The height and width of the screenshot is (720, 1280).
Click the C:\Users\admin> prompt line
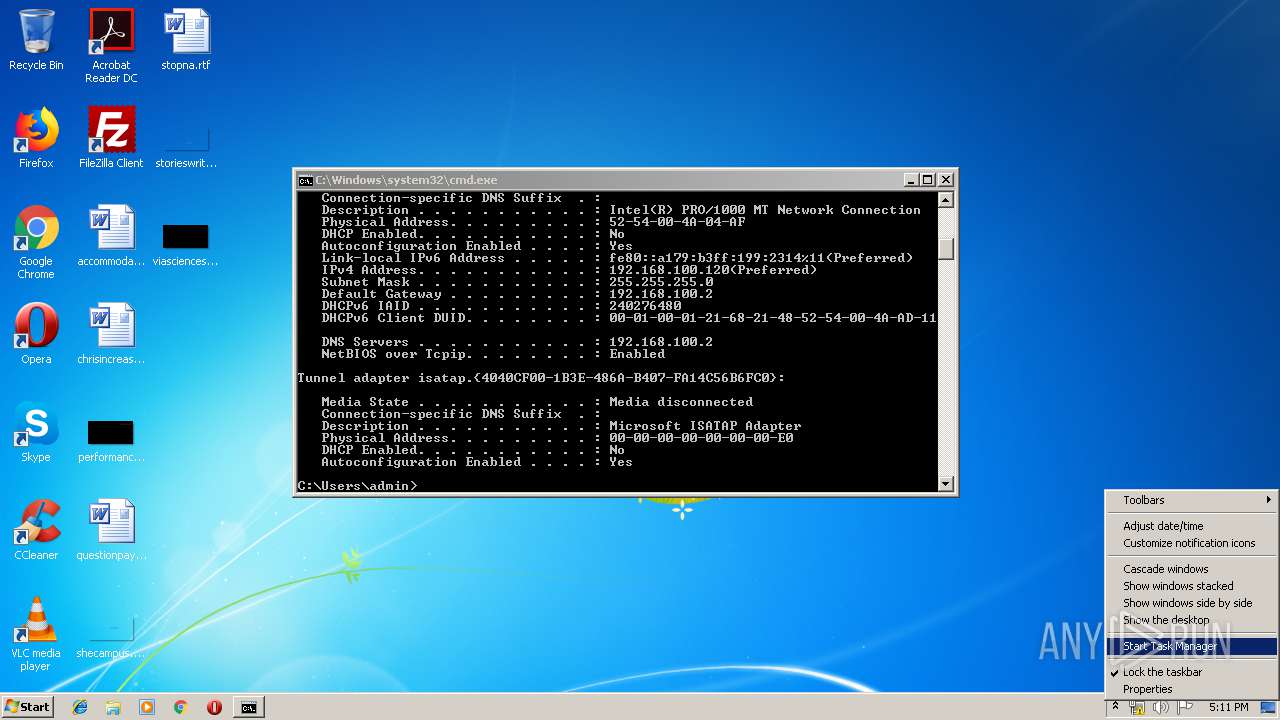click(357, 486)
